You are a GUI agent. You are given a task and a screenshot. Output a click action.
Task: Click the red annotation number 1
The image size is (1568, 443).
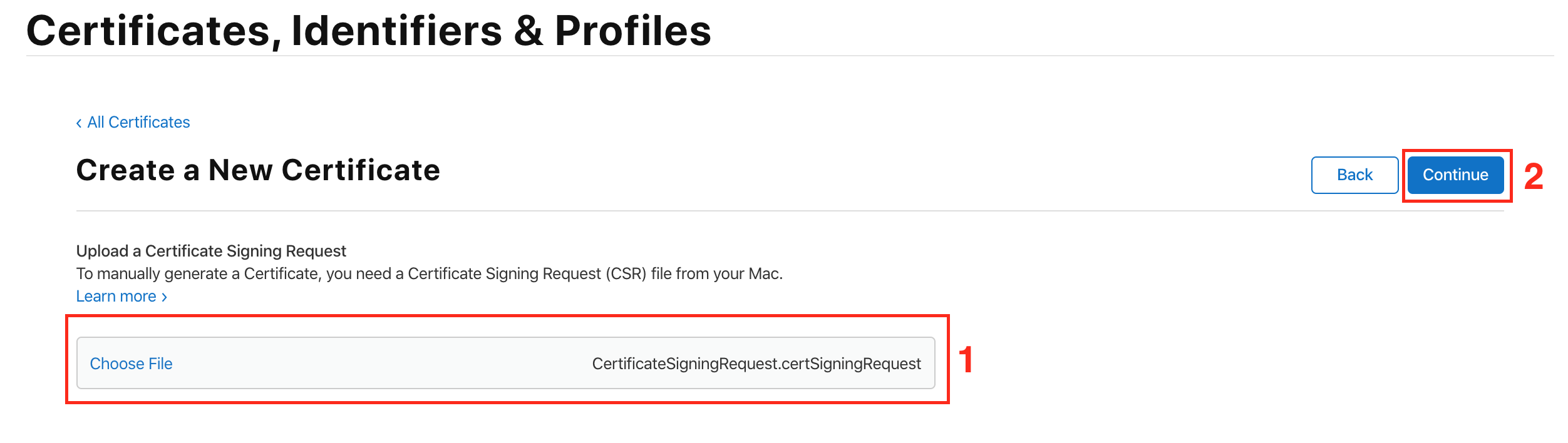click(966, 360)
